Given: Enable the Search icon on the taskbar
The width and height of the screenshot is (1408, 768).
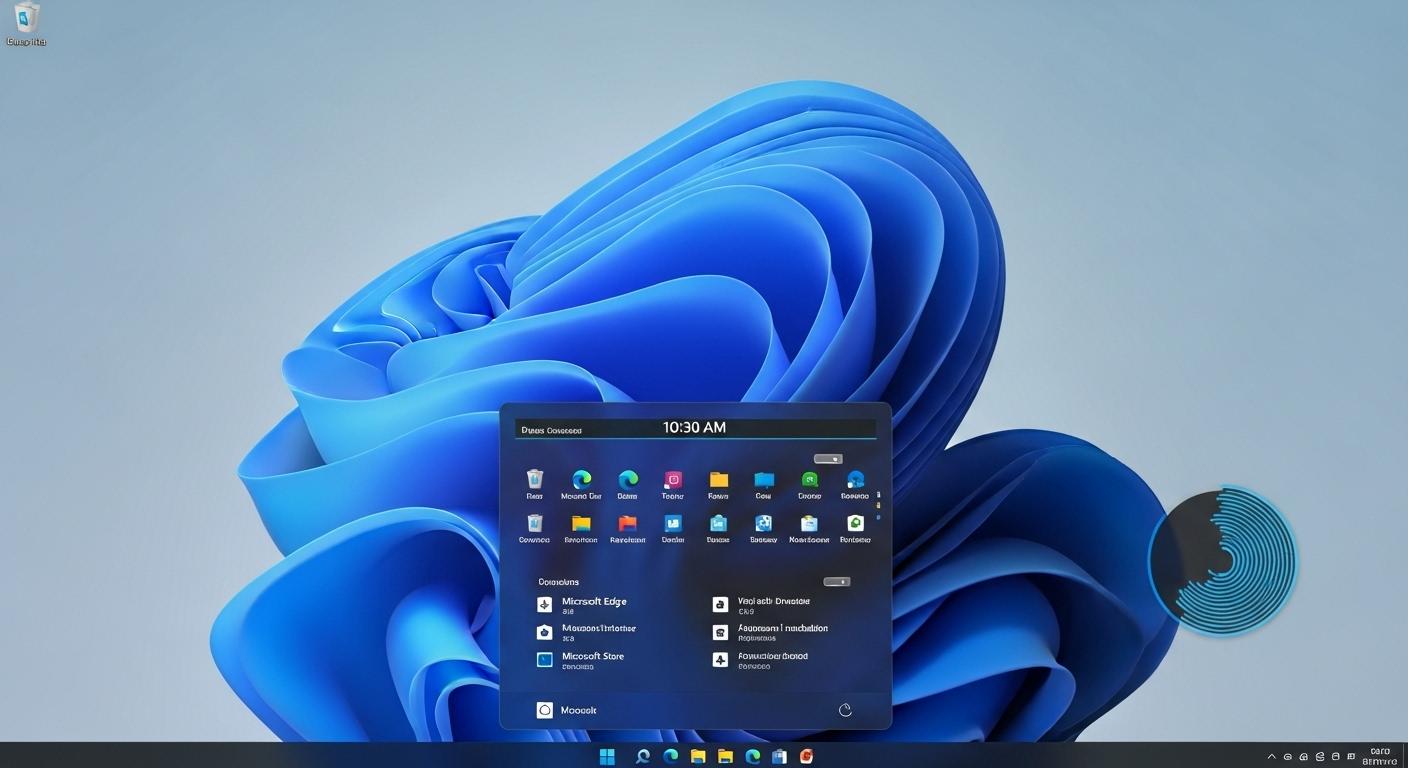Looking at the screenshot, I should point(641,756).
